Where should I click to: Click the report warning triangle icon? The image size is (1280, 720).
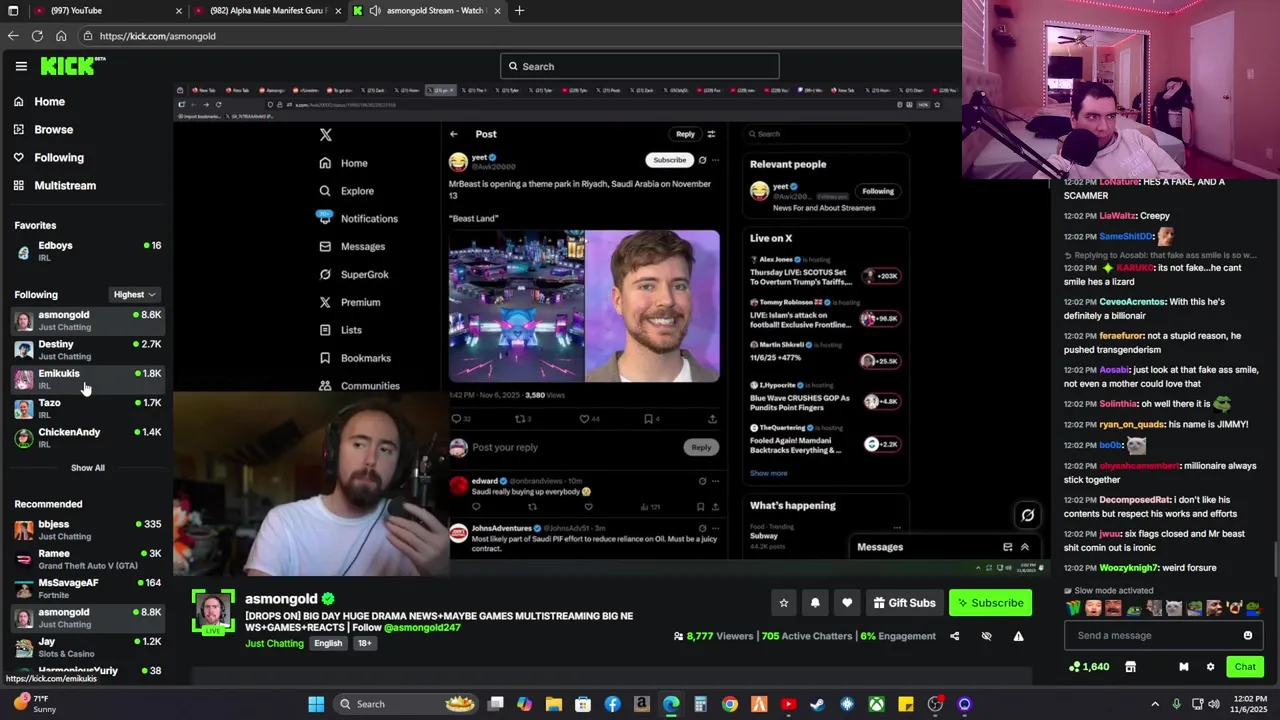coord(1018,636)
